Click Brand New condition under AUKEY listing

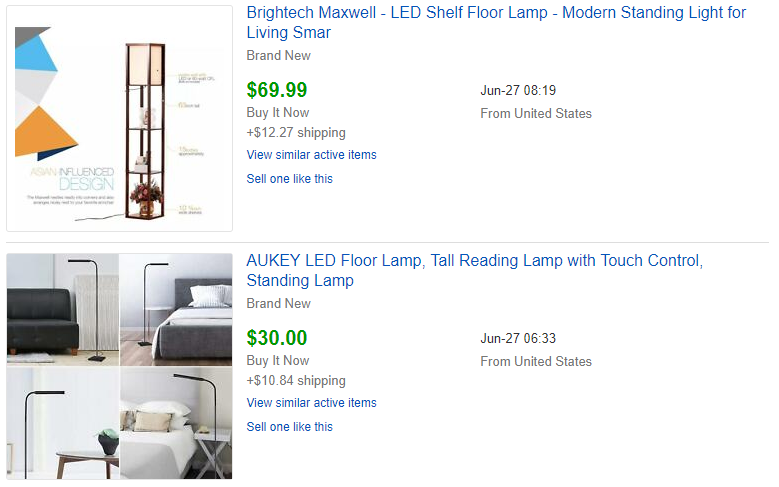(278, 304)
